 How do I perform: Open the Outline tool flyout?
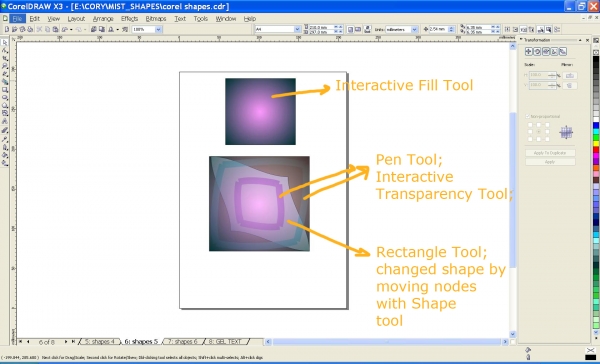coord(5,147)
